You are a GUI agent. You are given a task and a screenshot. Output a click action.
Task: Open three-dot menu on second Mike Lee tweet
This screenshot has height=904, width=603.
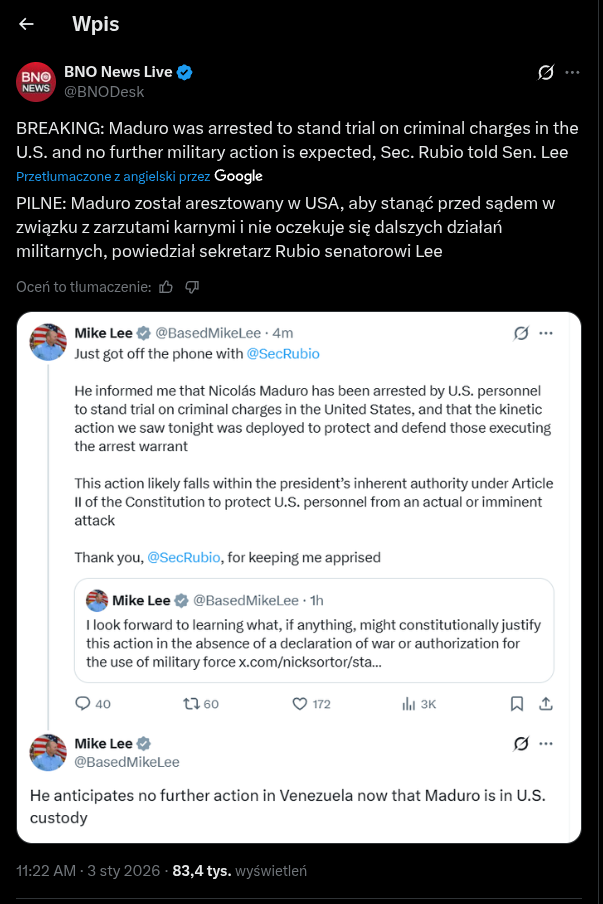pos(546,744)
